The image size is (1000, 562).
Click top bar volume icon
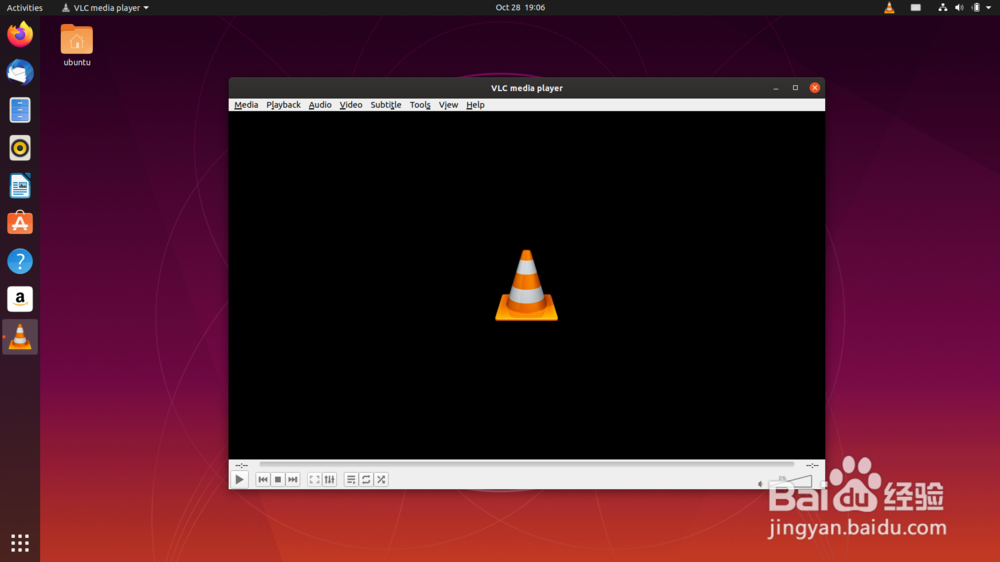959,8
